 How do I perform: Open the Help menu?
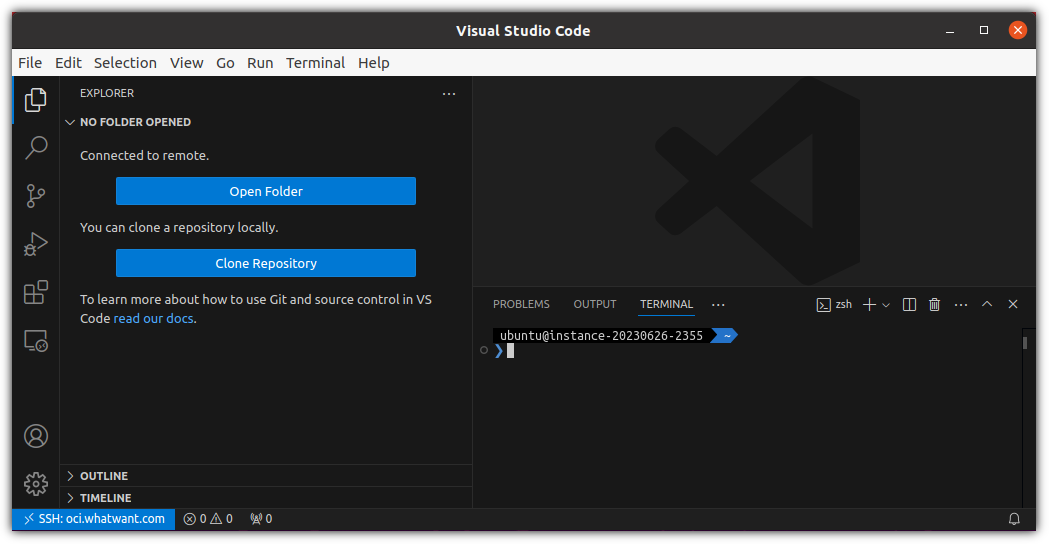click(373, 63)
